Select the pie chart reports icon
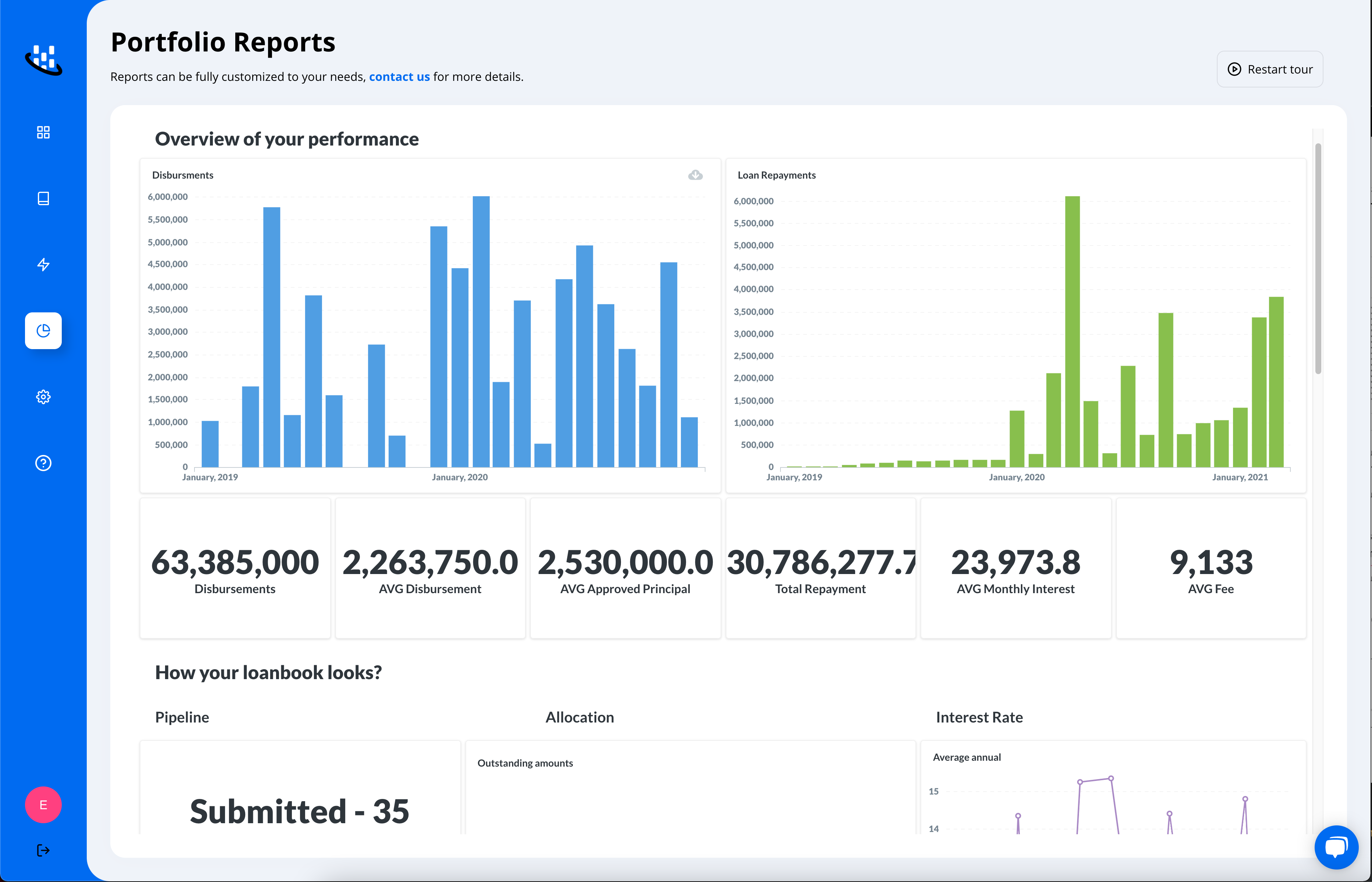The width and height of the screenshot is (1372, 882). point(43,330)
